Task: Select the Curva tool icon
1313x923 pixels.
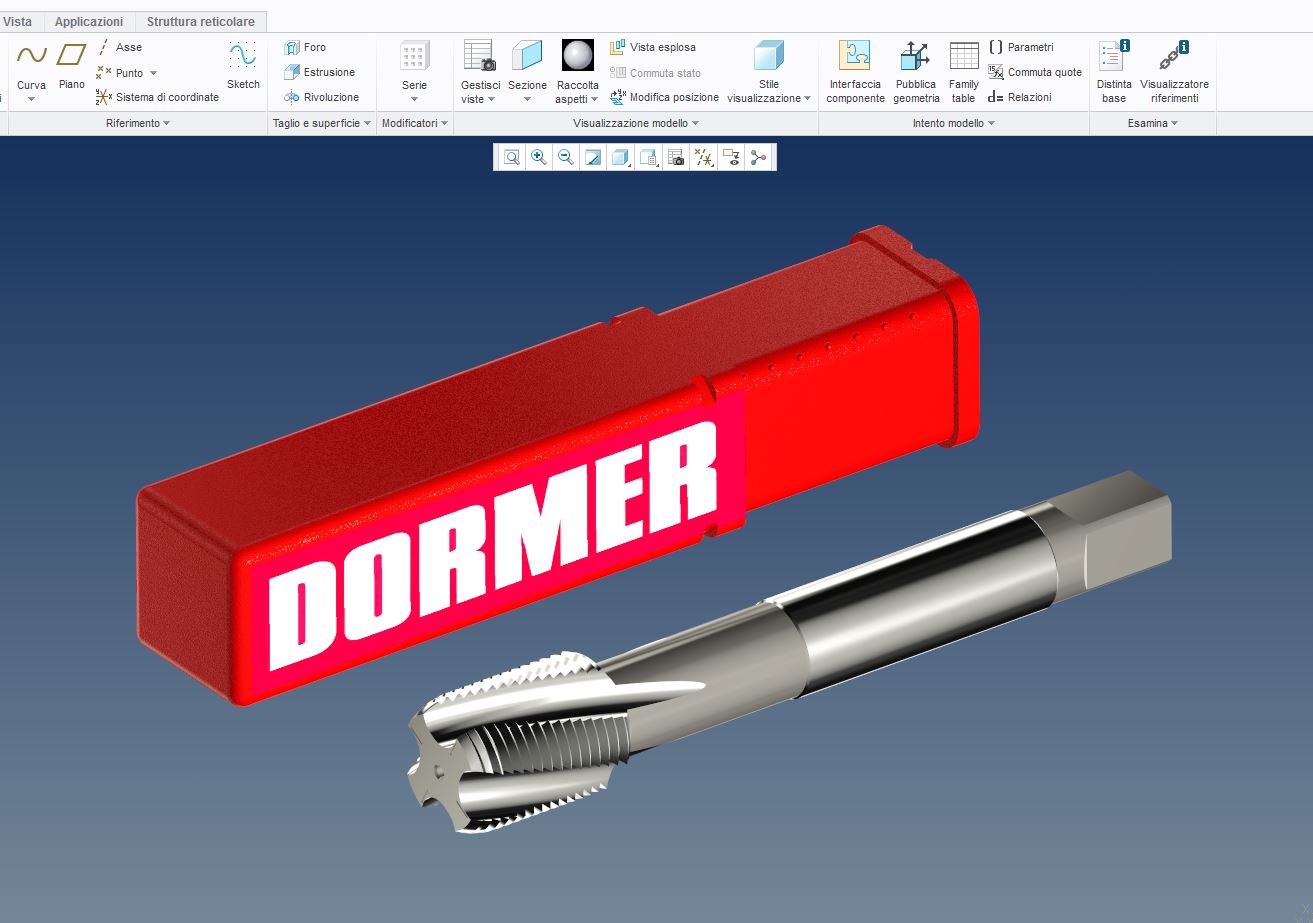Action: [x=31, y=55]
